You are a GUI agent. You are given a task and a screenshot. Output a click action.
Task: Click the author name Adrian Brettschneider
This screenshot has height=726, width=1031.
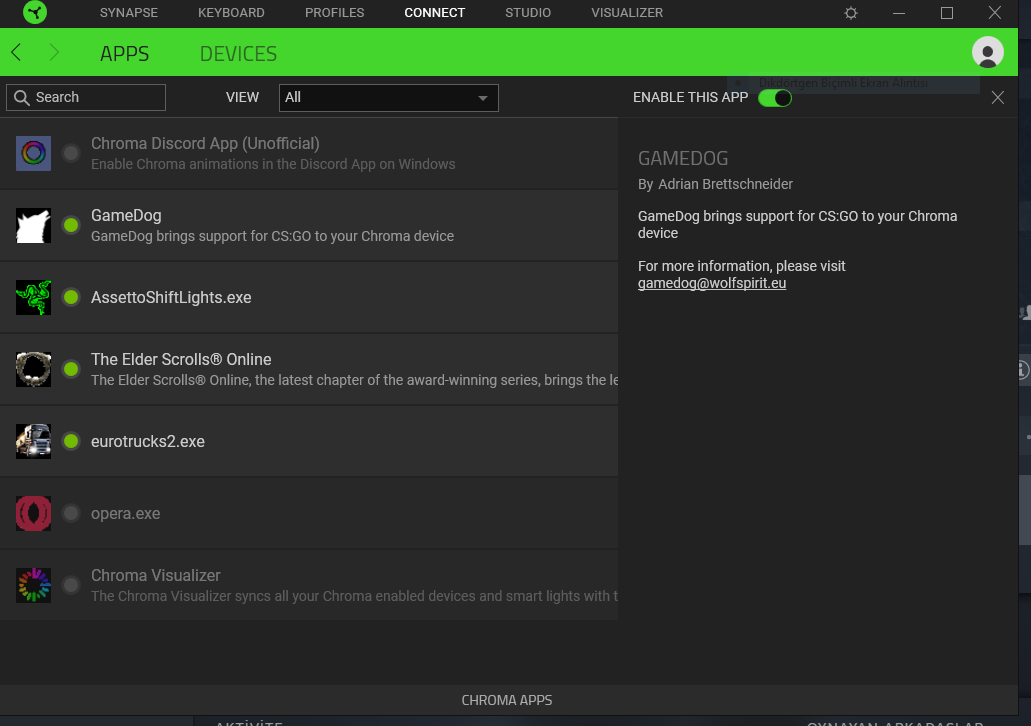point(725,184)
